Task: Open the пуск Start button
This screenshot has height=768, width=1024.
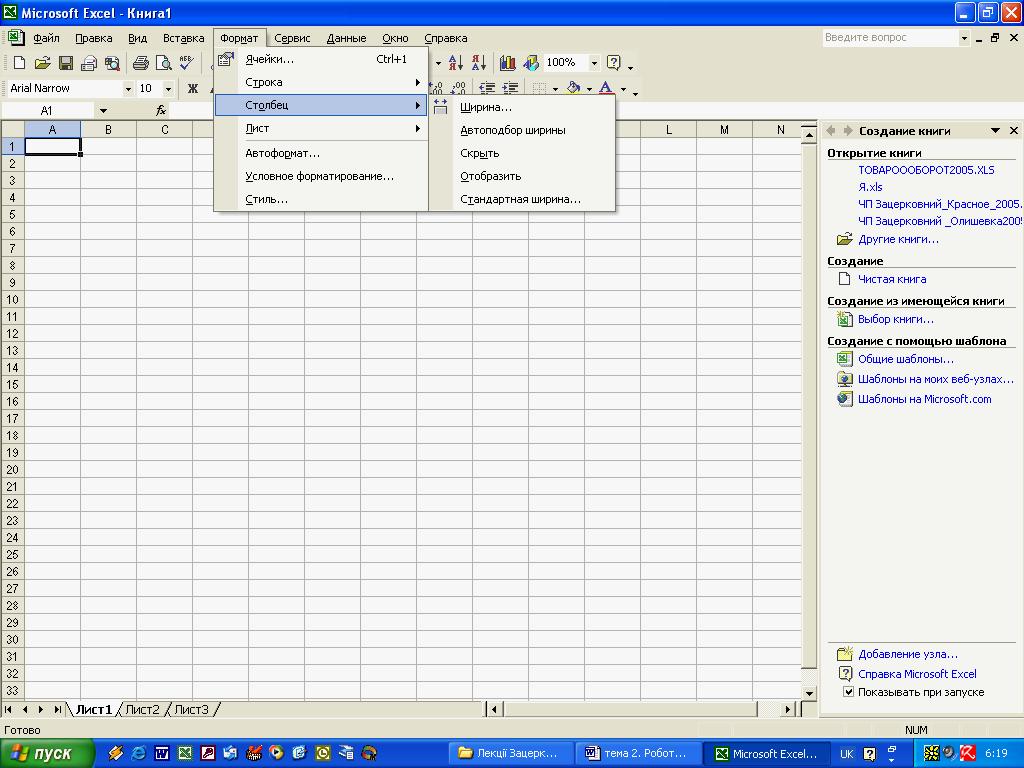Action: click(47, 754)
